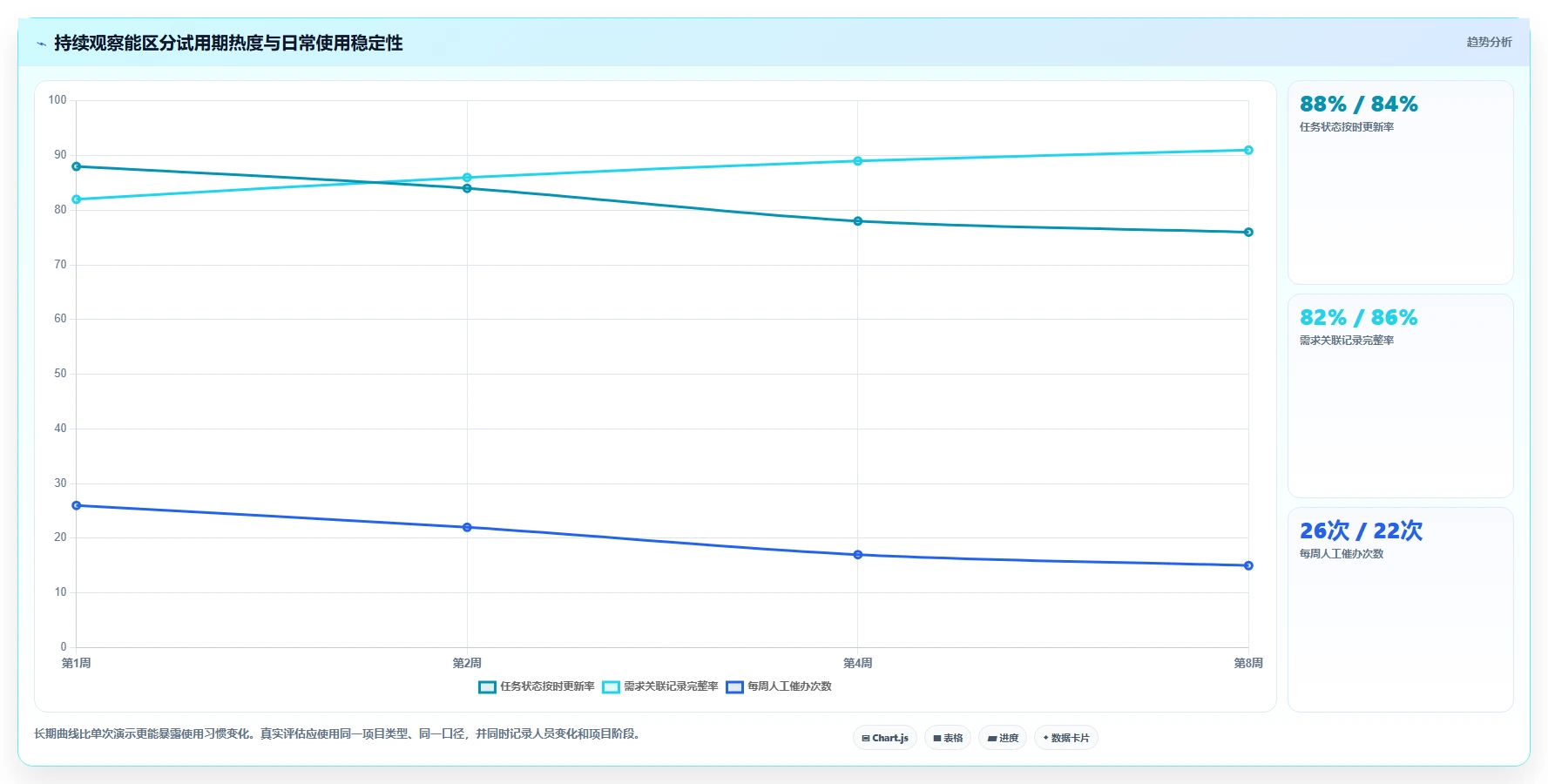Click the 第2周 x-axis label
Image resolution: width=1548 pixels, height=784 pixels.
(467, 664)
